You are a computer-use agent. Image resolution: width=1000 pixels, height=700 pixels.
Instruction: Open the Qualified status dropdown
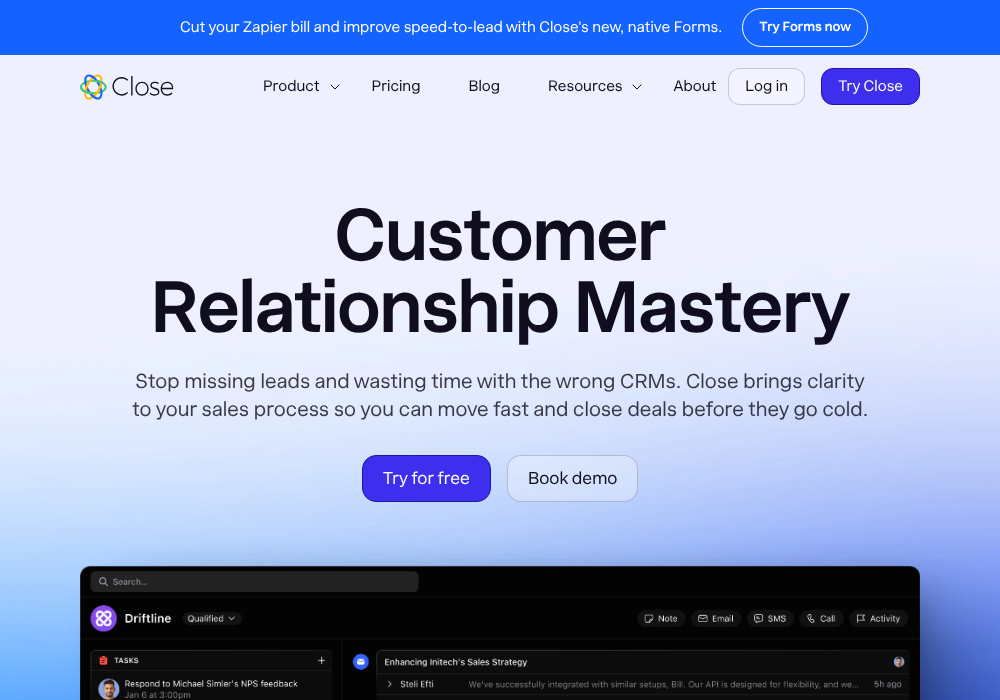pos(211,619)
